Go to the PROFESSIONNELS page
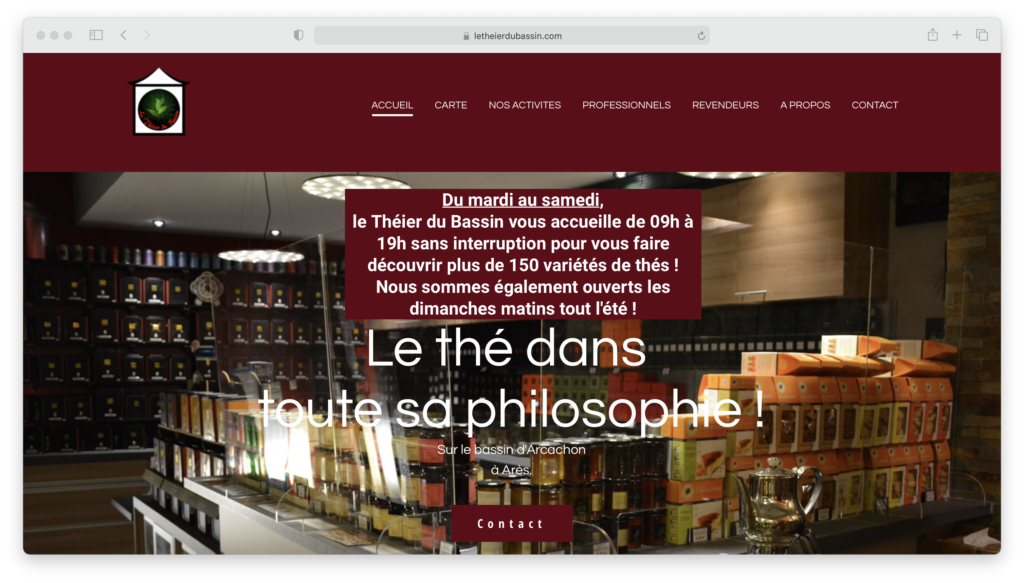Viewport: 1024px width, 583px height. (626, 105)
